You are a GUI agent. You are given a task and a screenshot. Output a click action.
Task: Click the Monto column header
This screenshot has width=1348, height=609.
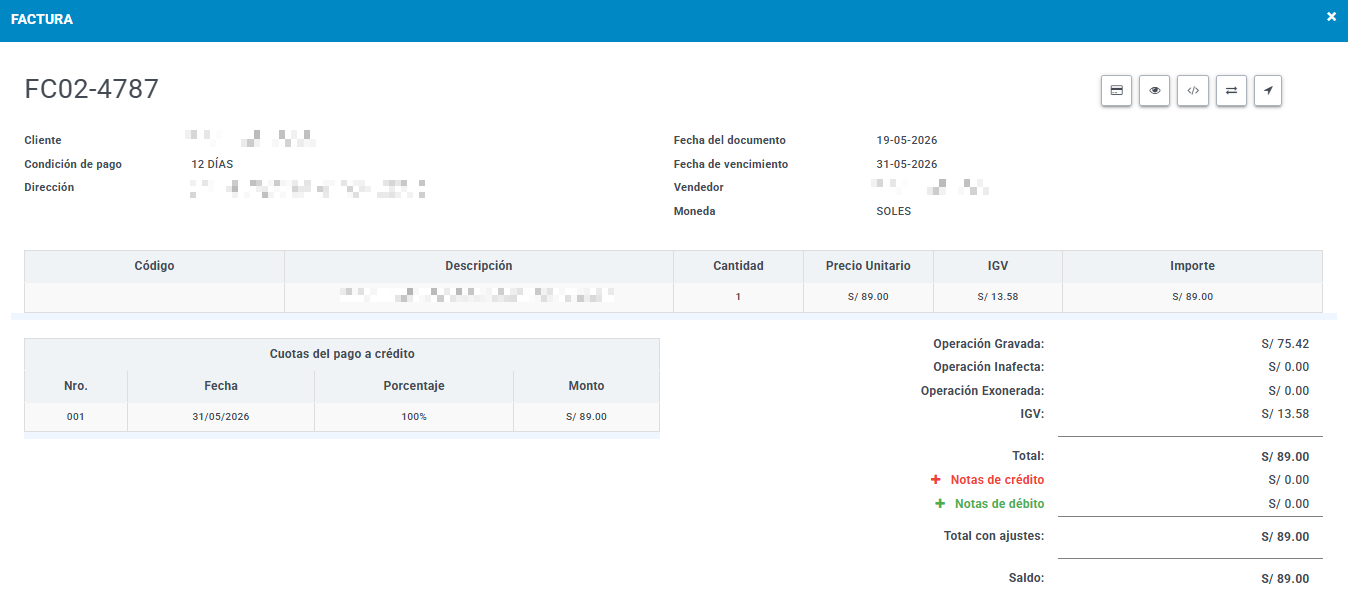point(586,386)
